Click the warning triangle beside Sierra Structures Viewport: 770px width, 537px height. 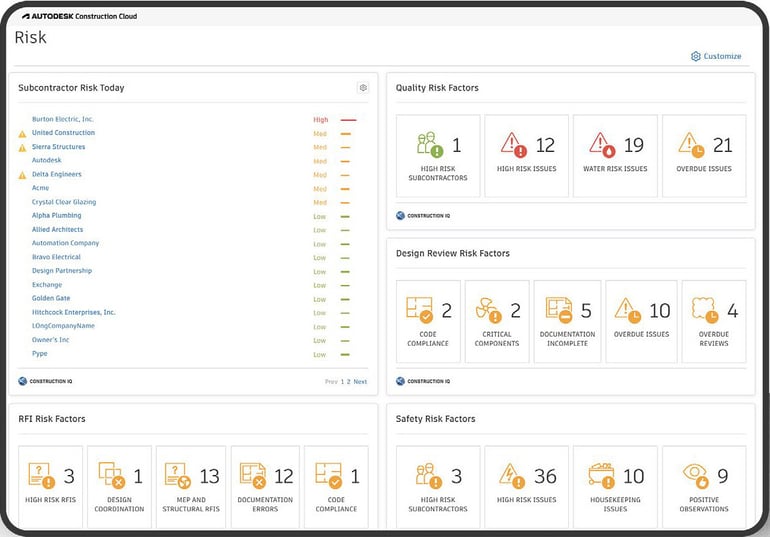click(22, 148)
